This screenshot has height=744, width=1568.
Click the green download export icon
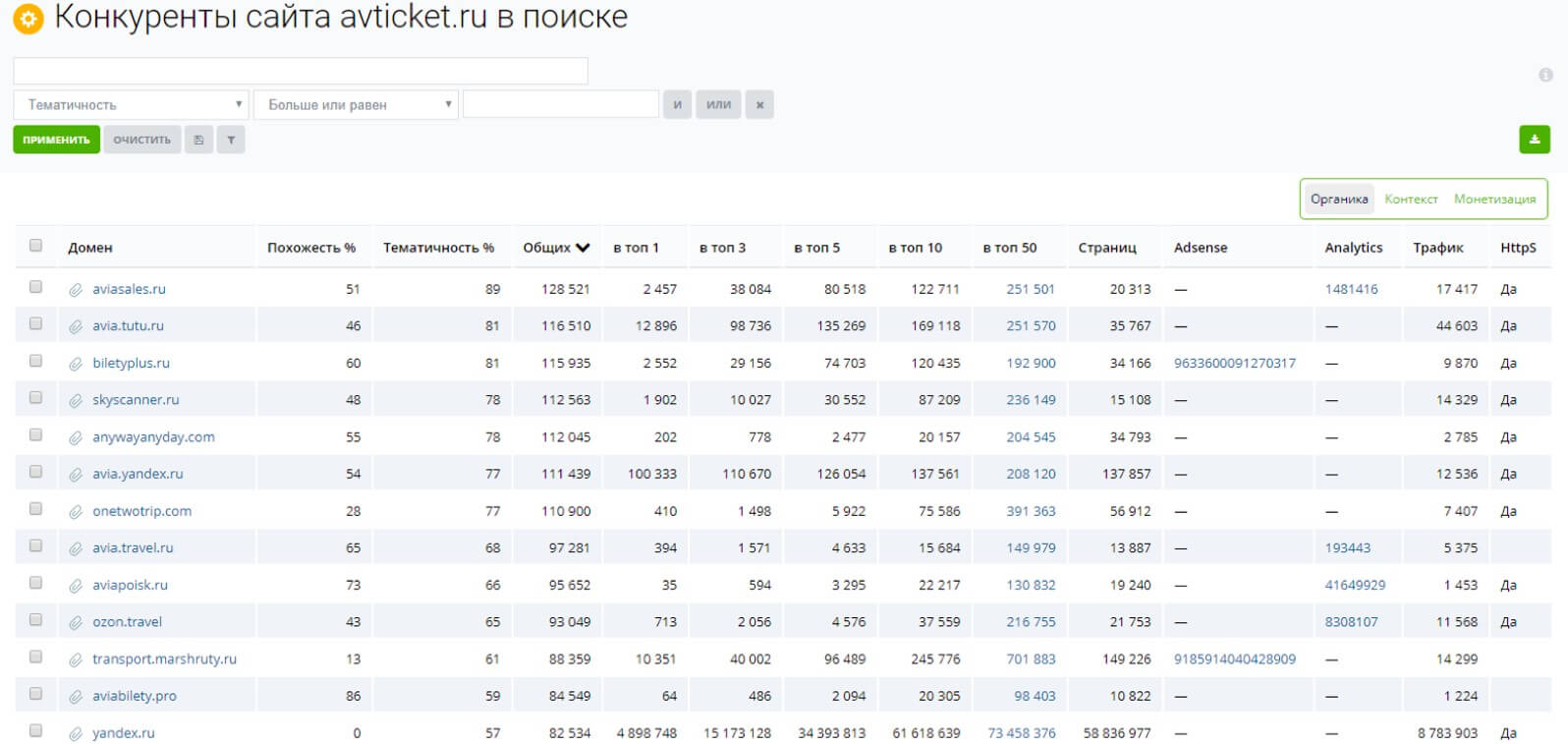tap(1534, 140)
